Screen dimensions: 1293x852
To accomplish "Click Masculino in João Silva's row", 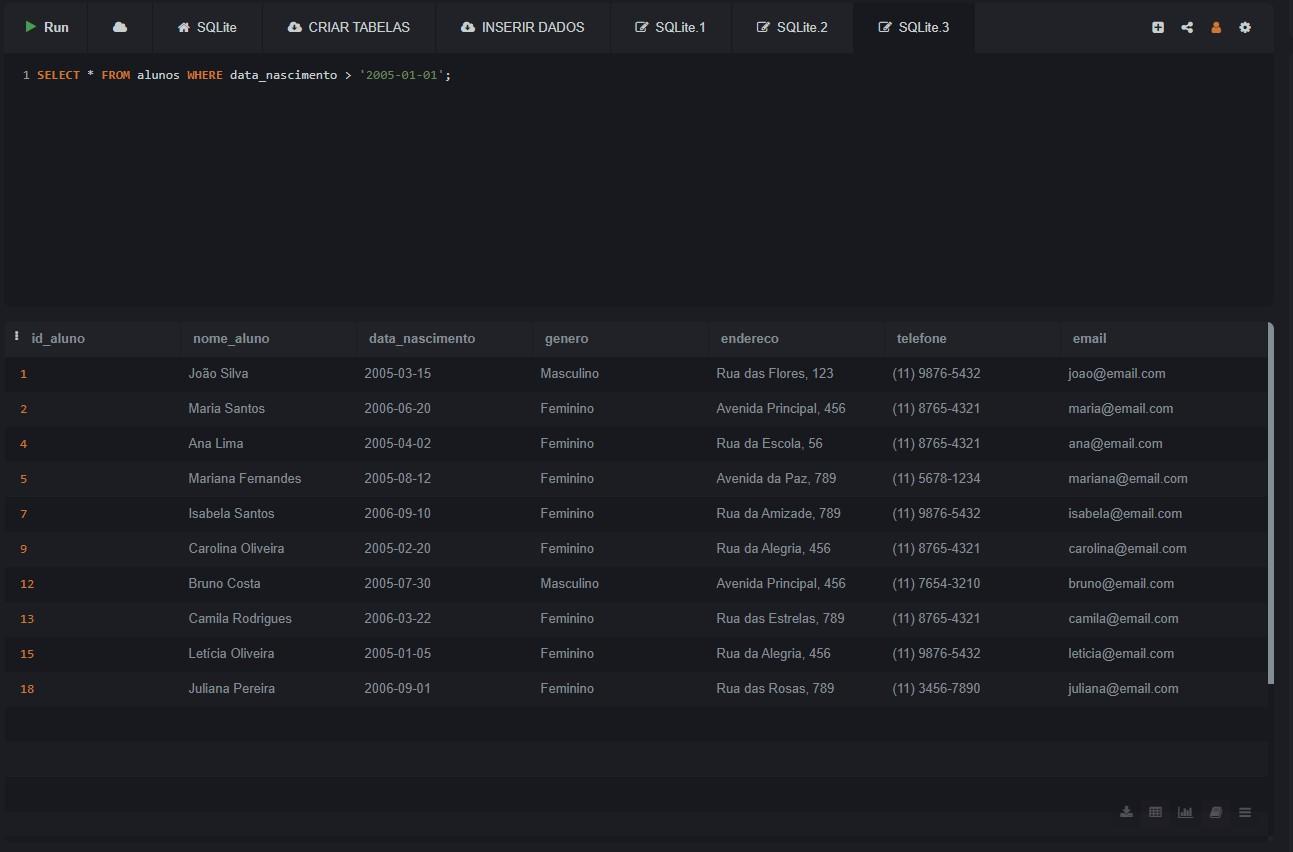I will [x=570, y=373].
